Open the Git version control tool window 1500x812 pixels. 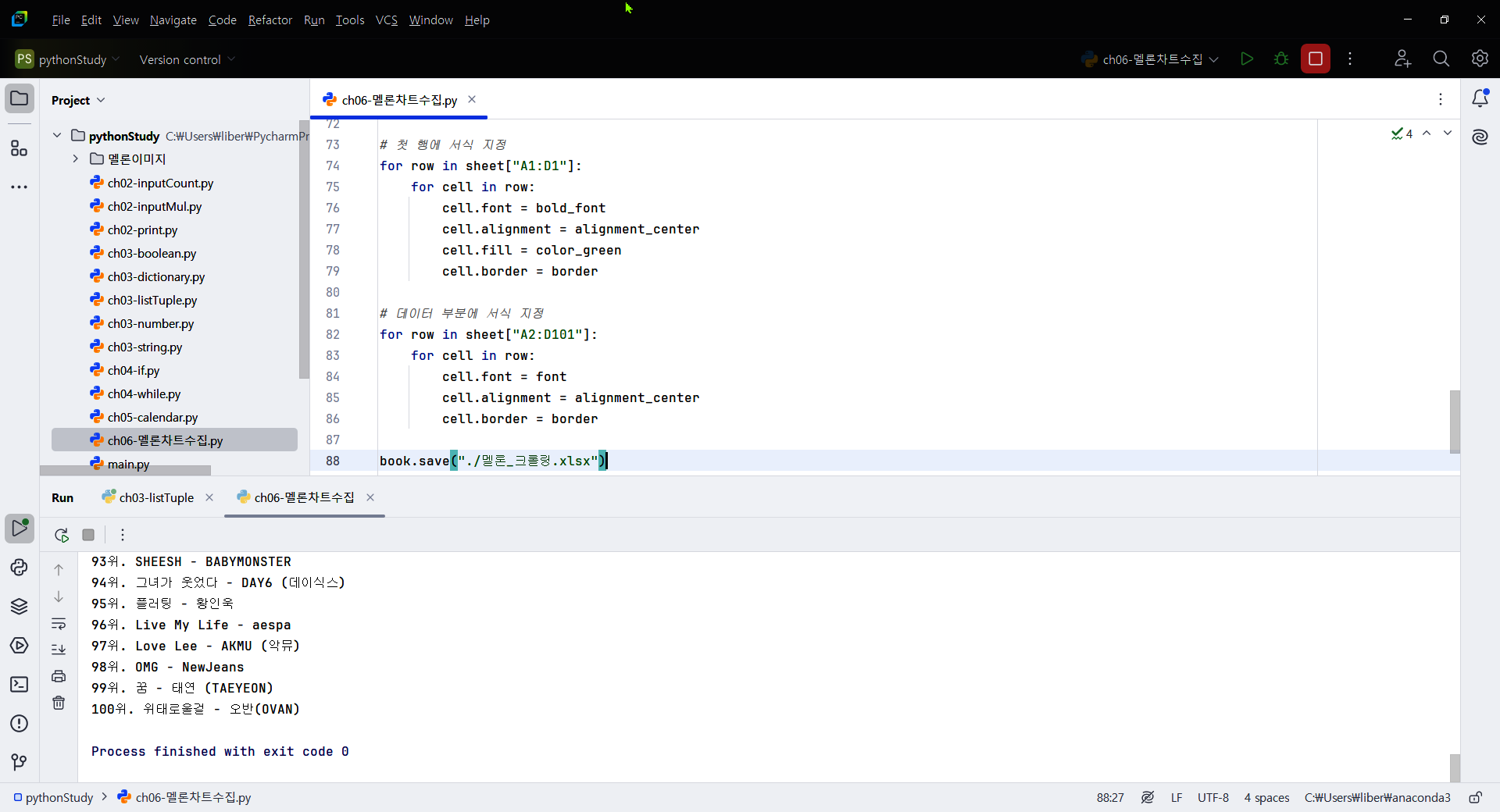20,762
